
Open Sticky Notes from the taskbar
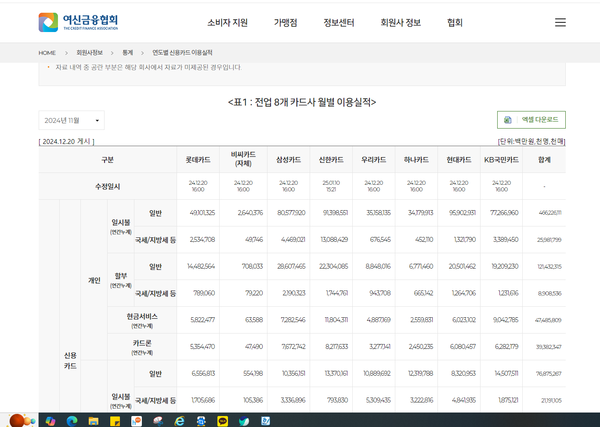tap(115, 421)
